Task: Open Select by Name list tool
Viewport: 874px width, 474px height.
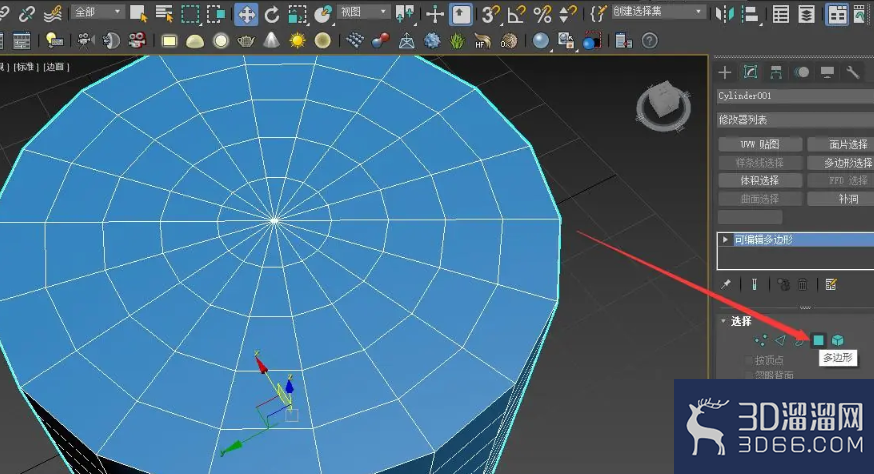Action: click(x=164, y=13)
